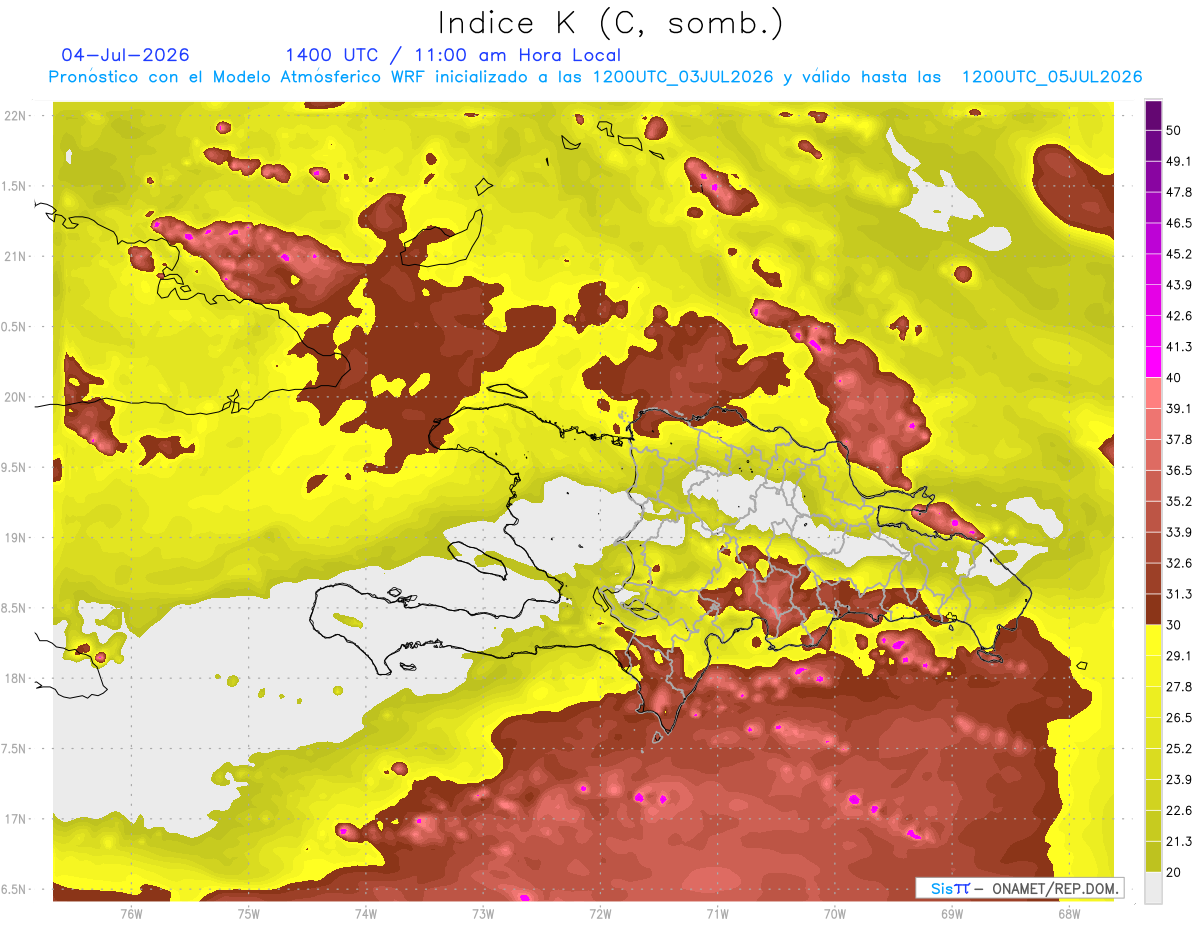Viewport: 1200px width, 927px height.
Task: Click the legend value '45.2'
Action: 1178,254
